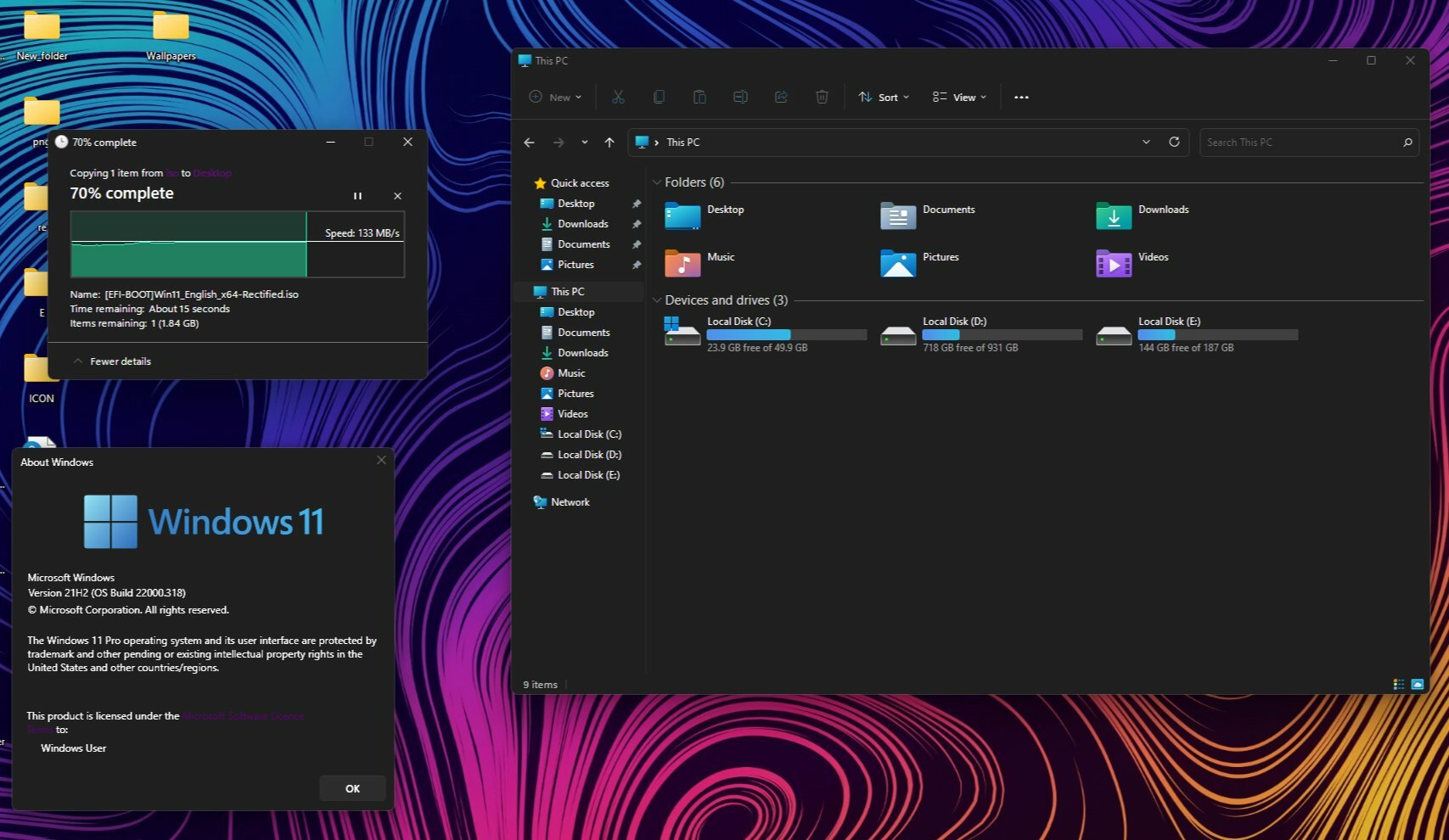Click the Share icon in File Explorer toolbar
The height and width of the screenshot is (840, 1449).
[x=781, y=98]
